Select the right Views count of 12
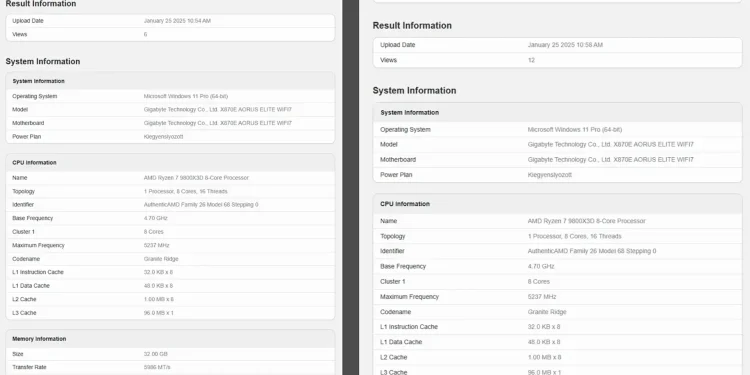 click(x=531, y=60)
